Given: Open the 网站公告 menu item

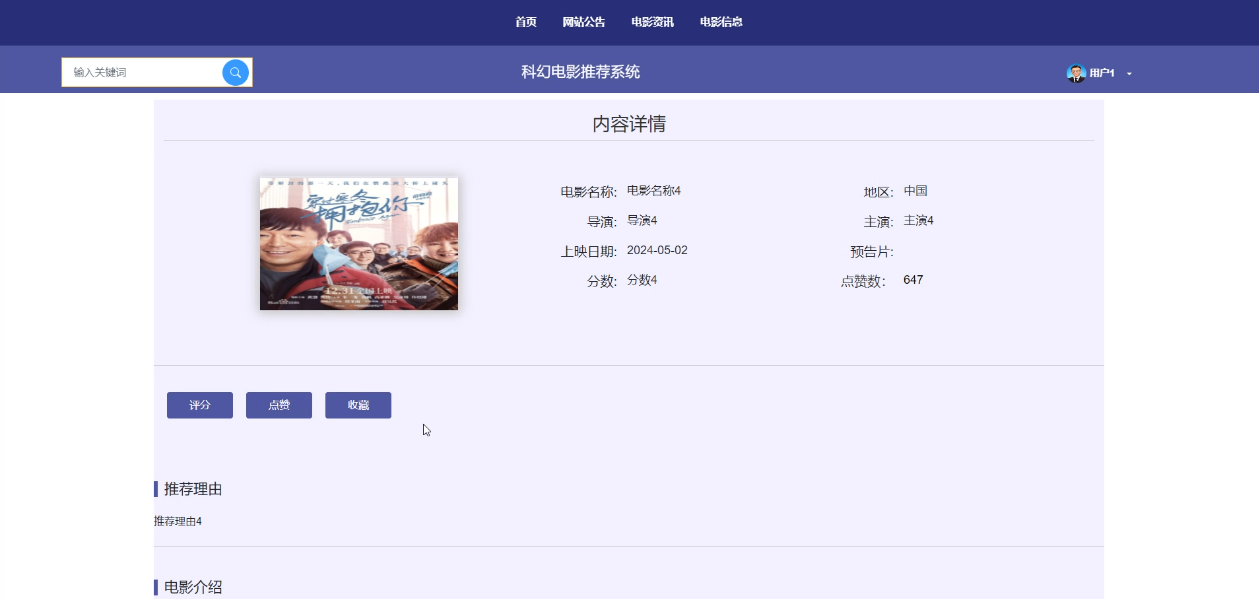Looking at the screenshot, I should pyautogui.click(x=584, y=22).
